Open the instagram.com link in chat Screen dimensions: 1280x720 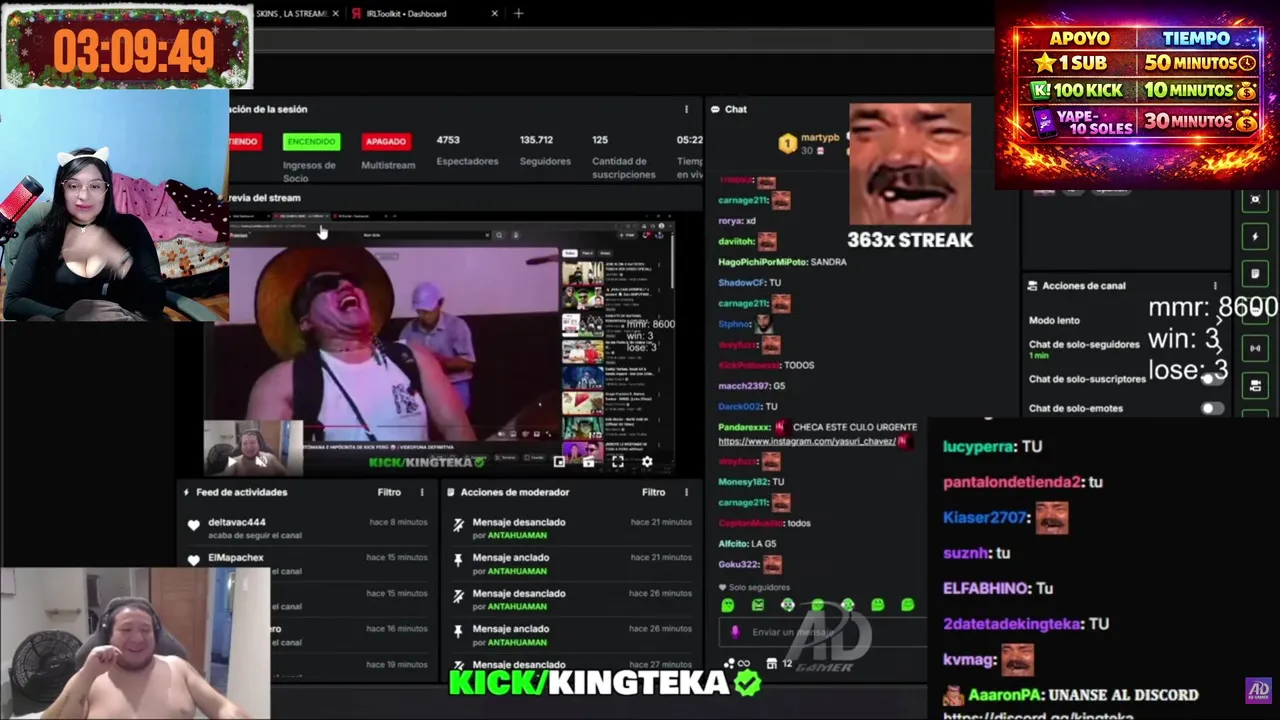pyautogui.click(x=805, y=441)
